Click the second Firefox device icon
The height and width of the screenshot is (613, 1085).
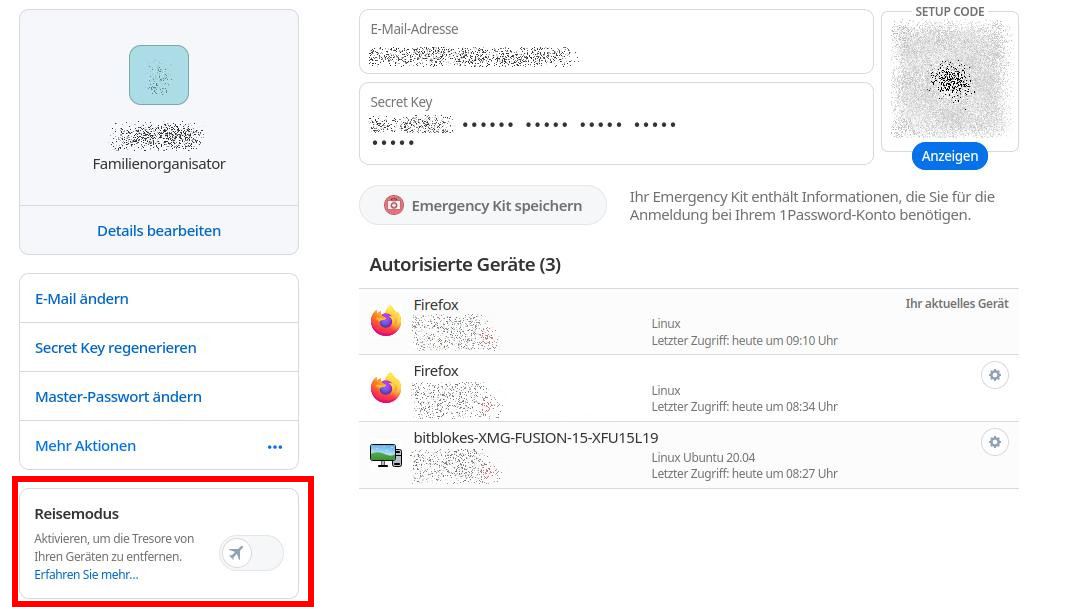coord(385,388)
